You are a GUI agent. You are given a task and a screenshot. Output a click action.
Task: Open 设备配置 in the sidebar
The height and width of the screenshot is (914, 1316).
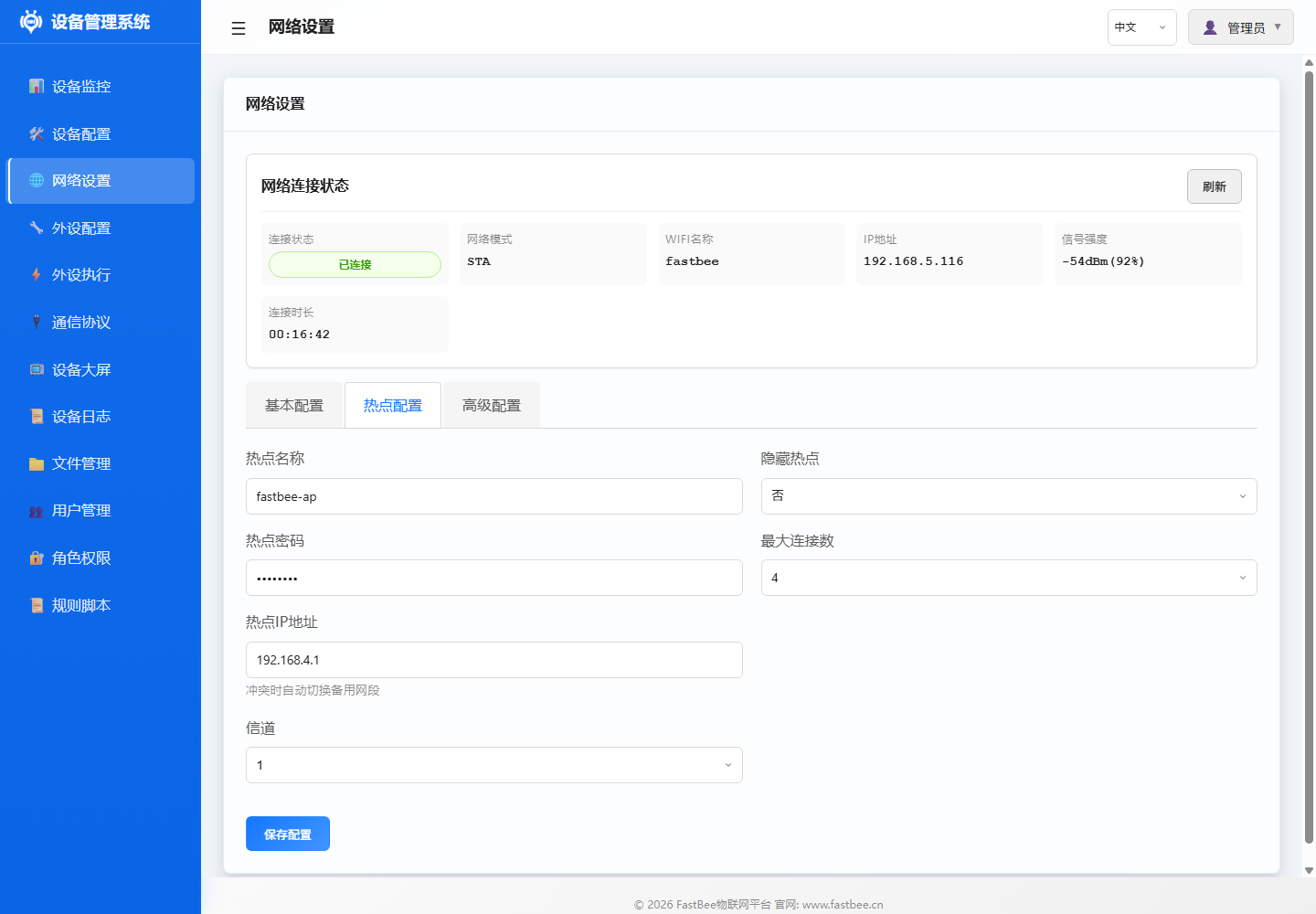pos(101,133)
